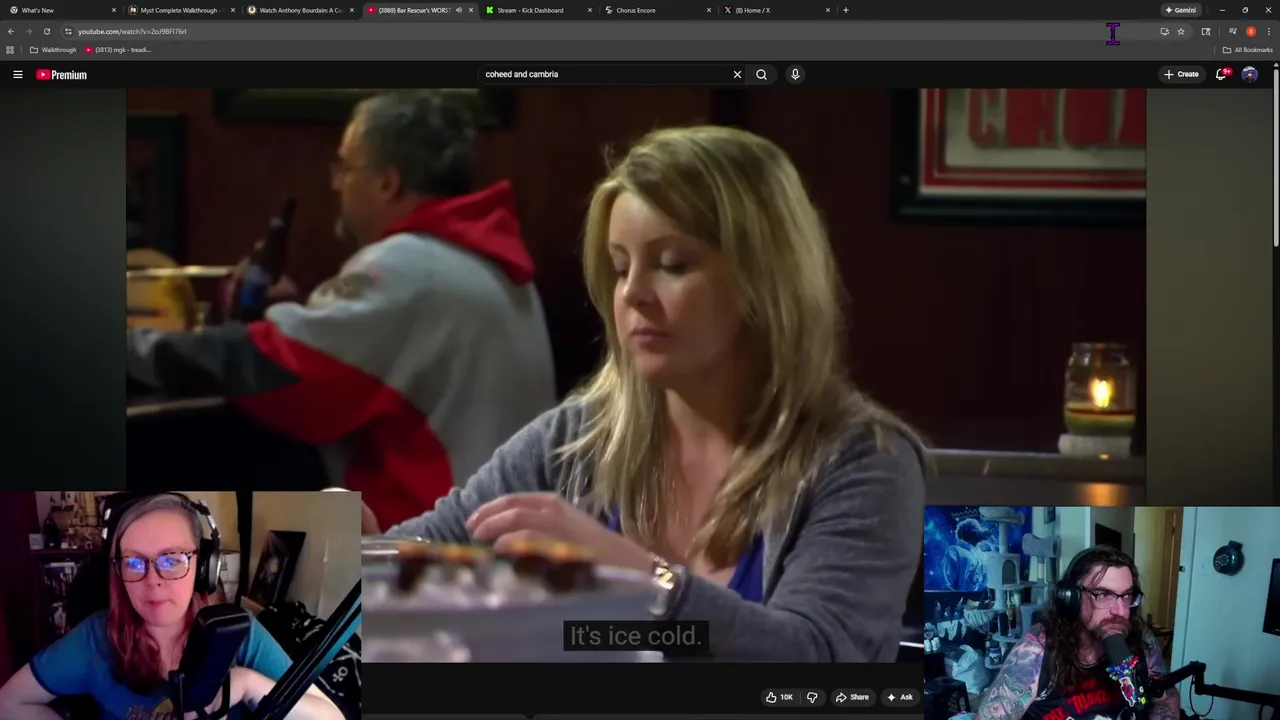Start voice search with the microphone
This screenshot has height=720, width=1280.
(x=795, y=74)
